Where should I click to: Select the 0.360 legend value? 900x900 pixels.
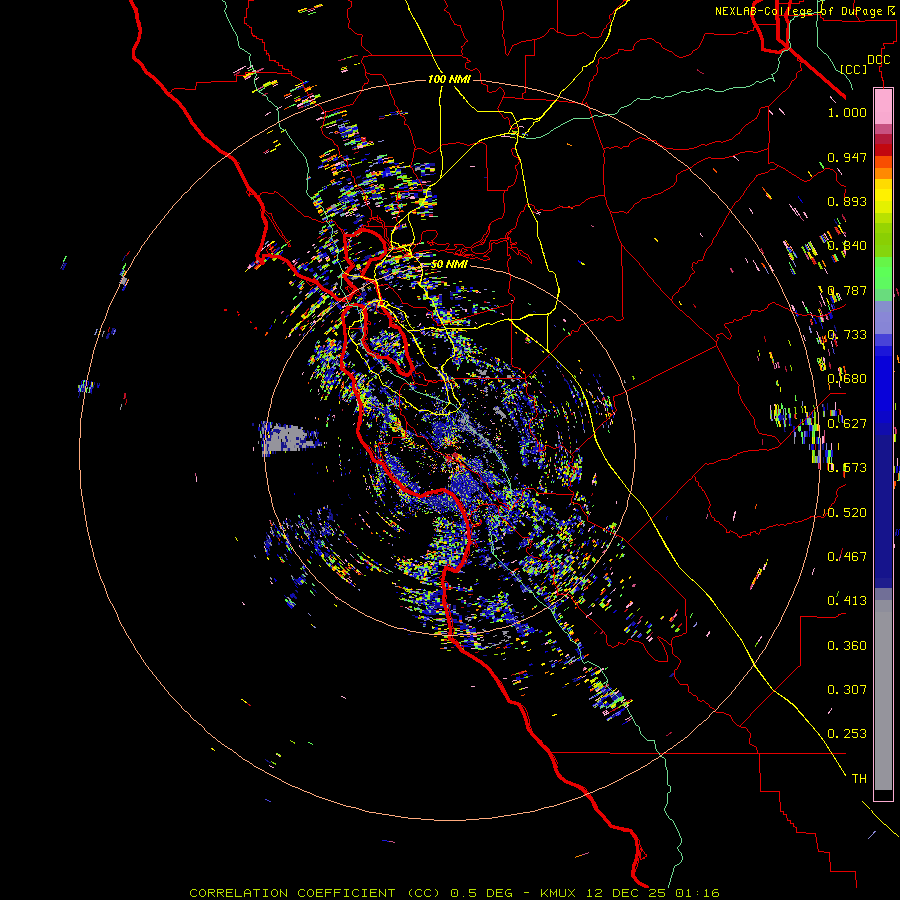point(847,645)
